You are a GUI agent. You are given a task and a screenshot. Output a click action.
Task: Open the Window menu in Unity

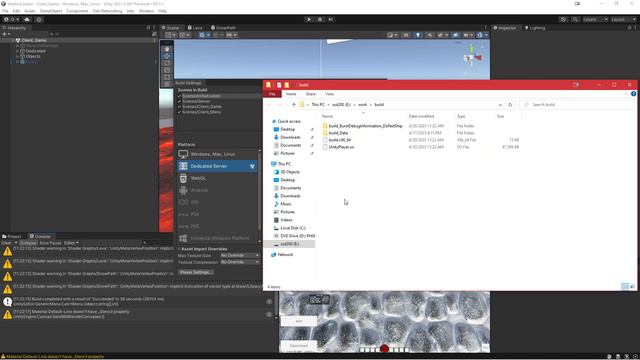point(146,11)
